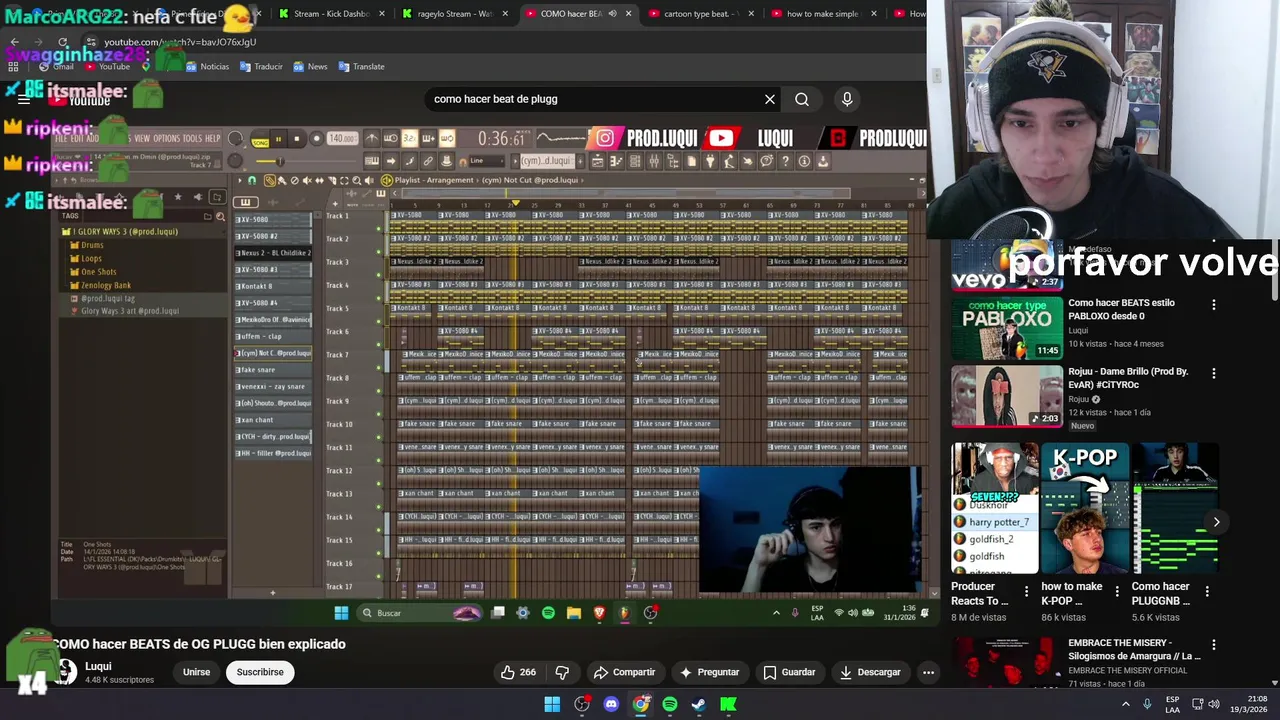Image resolution: width=1280 pixels, height=720 pixels.
Task: Open options for 'Como hacer BEATS estilo PABLOXO' video
Action: tap(1214, 305)
